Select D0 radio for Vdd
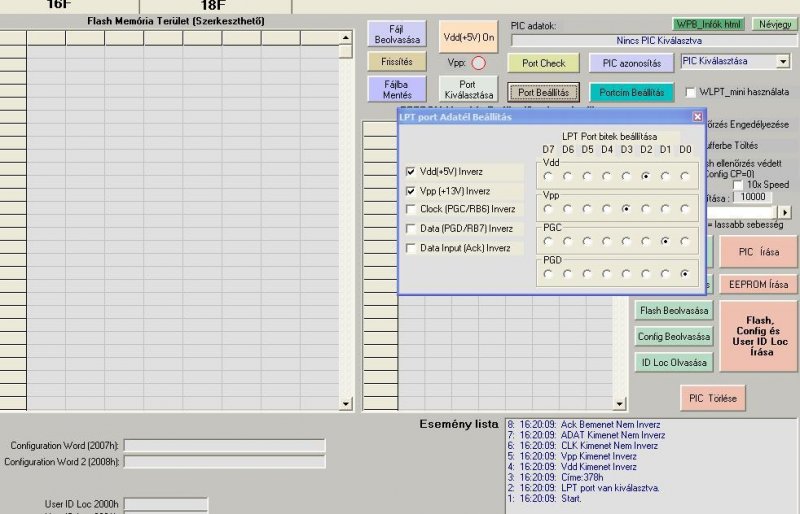This screenshot has width=800, height=514. point(685,176)
